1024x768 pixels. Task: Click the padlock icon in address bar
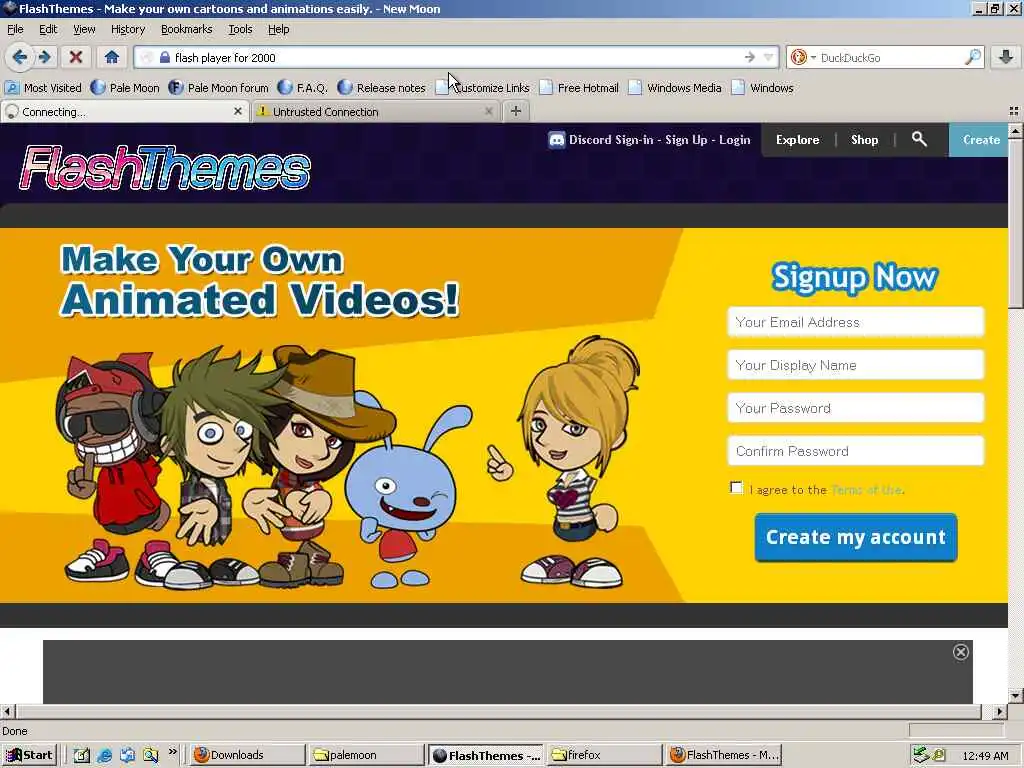[165, 57]
